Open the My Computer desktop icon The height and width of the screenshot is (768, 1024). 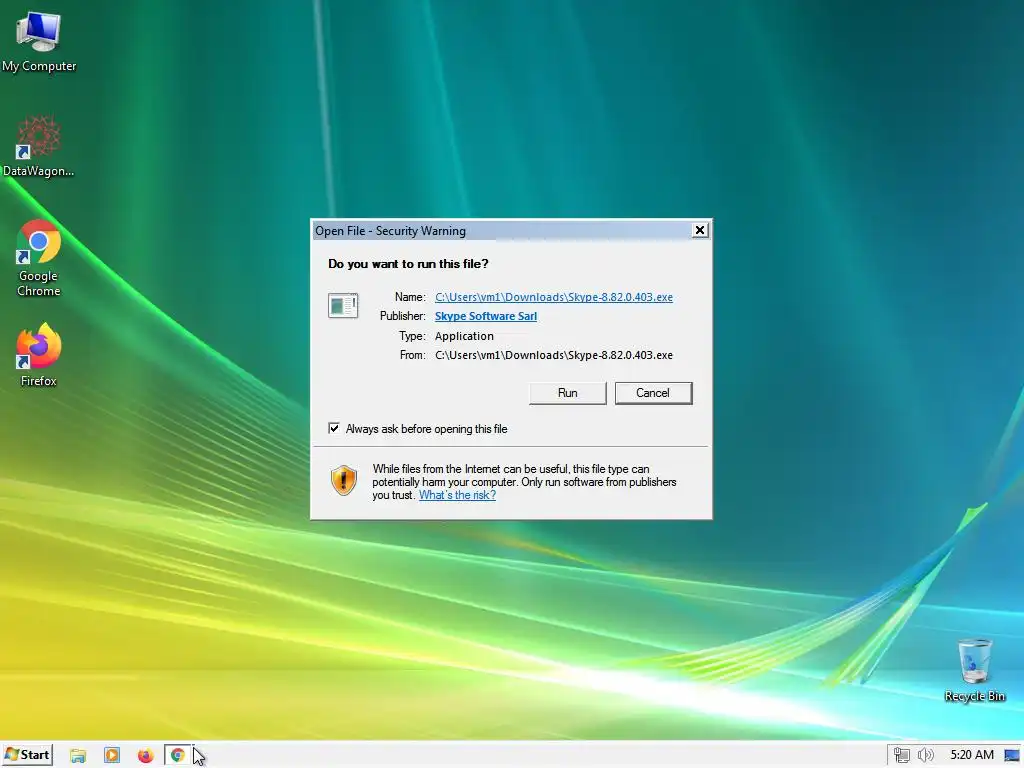39,42
